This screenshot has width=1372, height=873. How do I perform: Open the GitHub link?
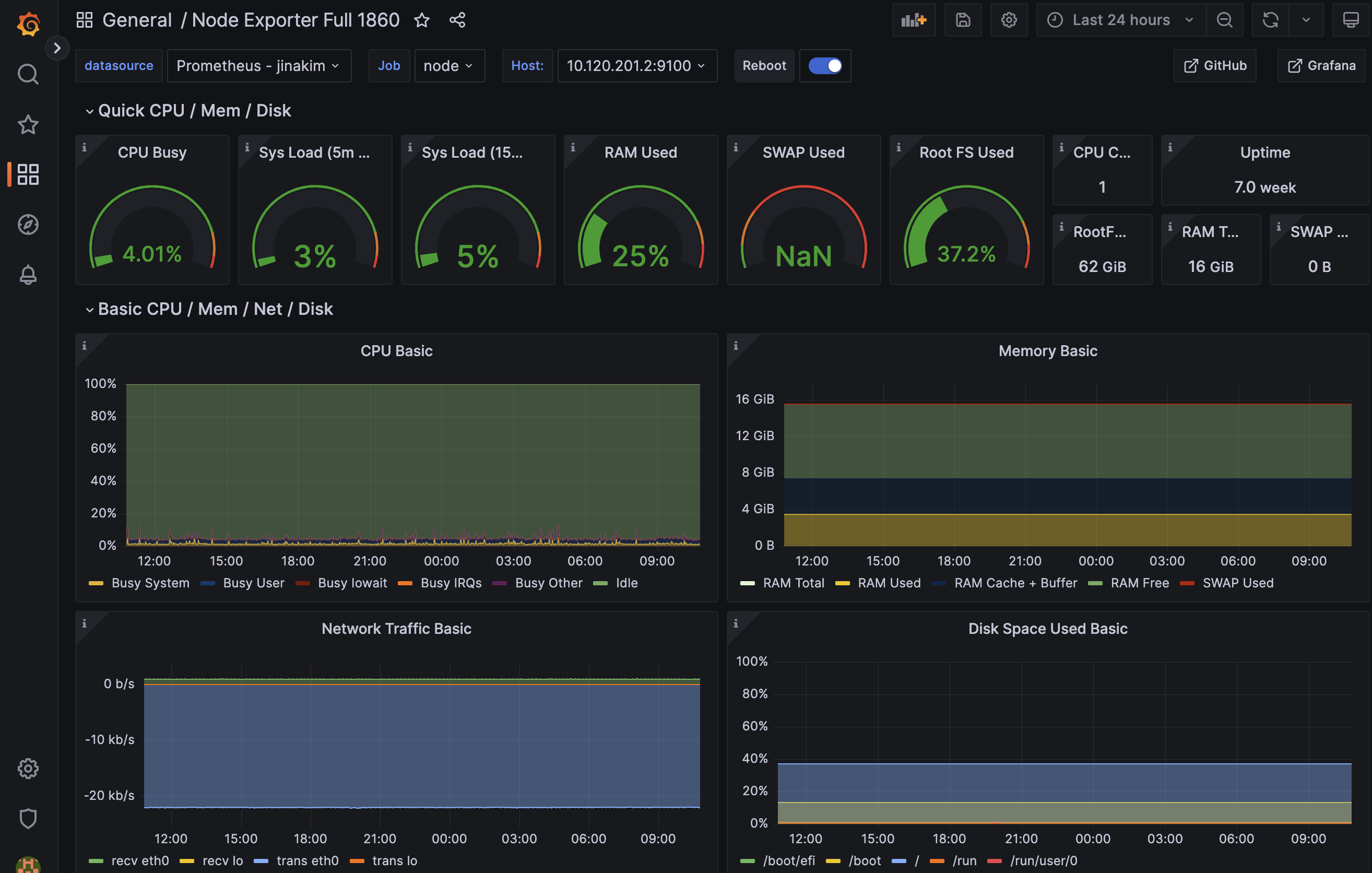tap(1215, 66)
